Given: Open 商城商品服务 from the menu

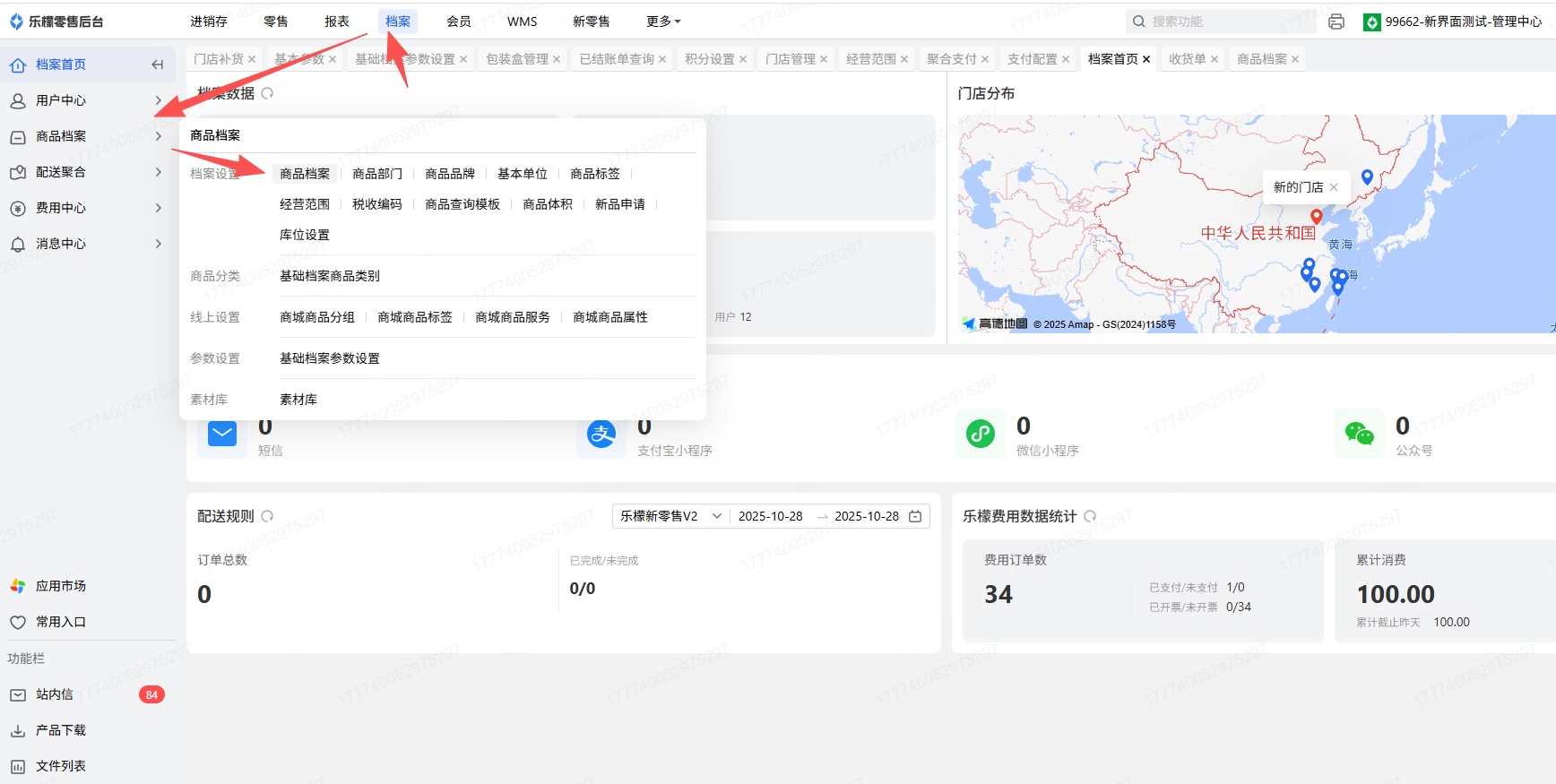Looking at the screenshot, I should pos(513,317).
